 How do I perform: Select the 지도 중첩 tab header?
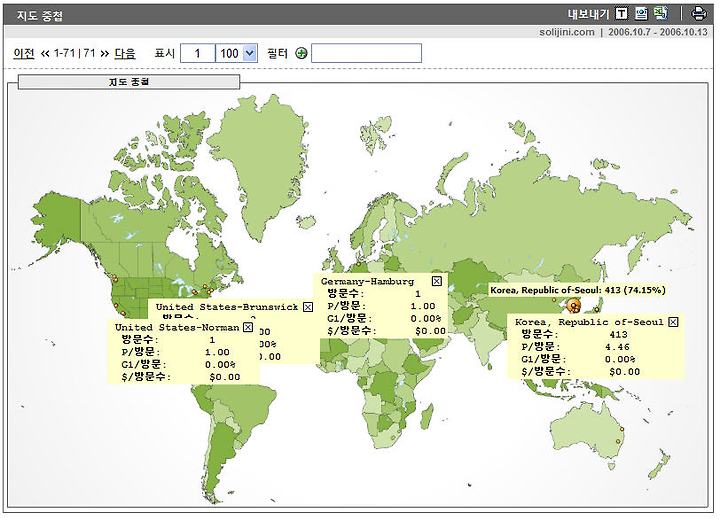tap(129, 82)
